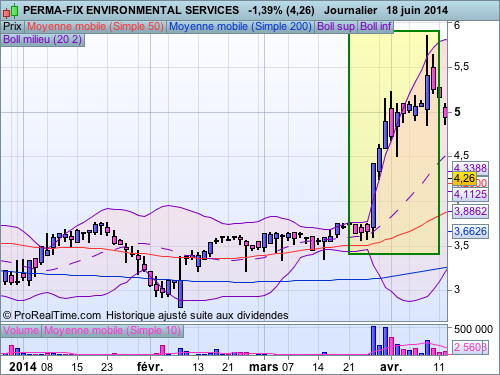The width and height of the screenshot is (500, 375).
Task: Click the ProRealTime.com copyright text
Action: pyautogui.click(x=52, y=315)
